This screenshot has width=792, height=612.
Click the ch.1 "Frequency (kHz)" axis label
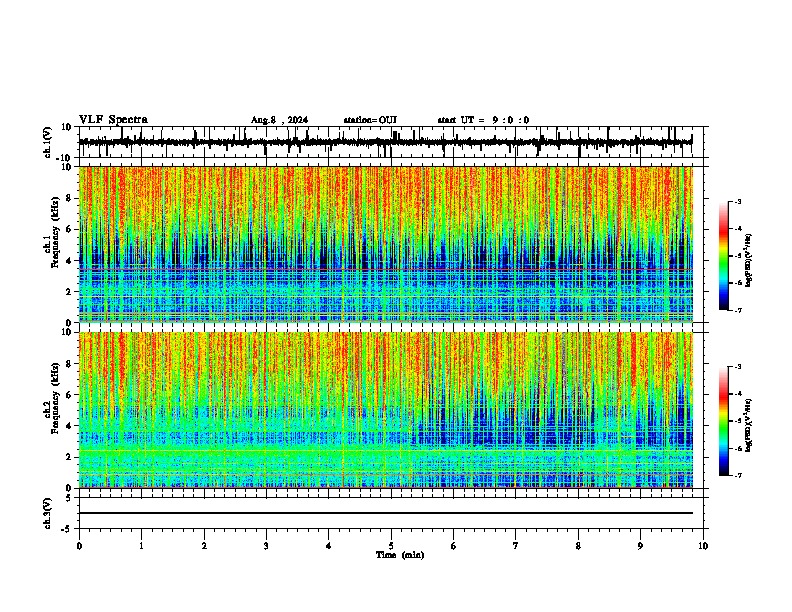tap(55, 232)
